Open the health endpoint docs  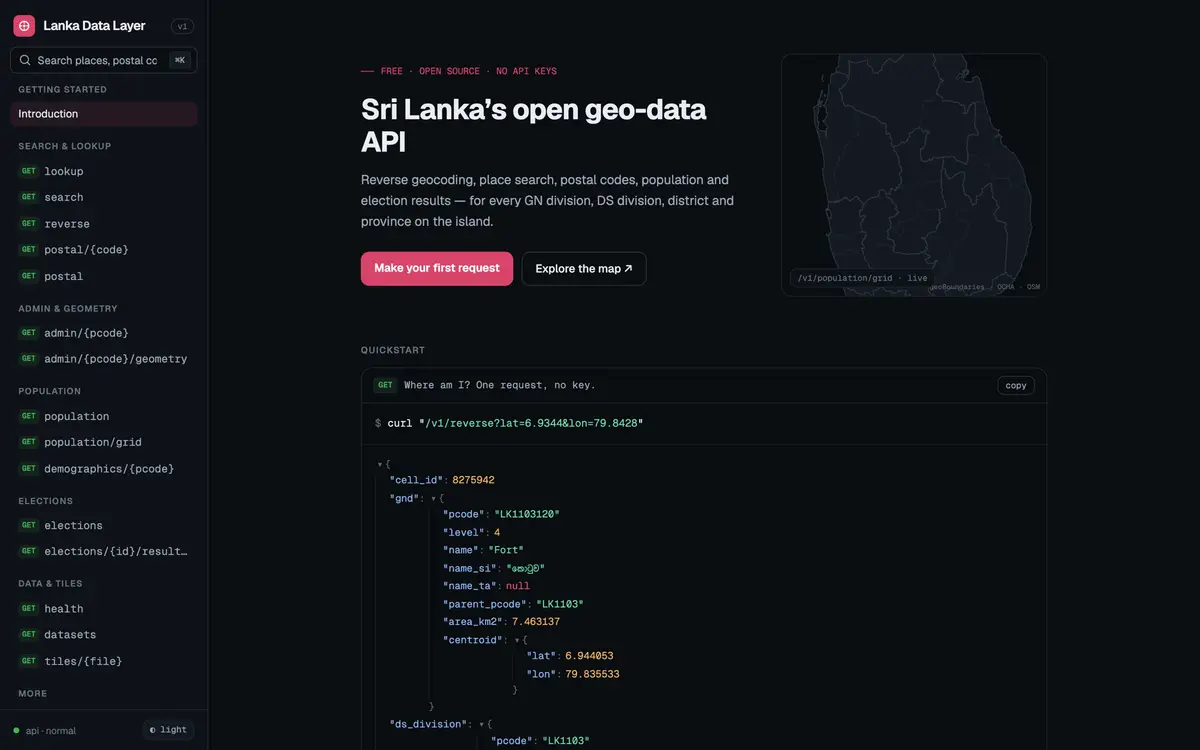[x=104, y=608]
